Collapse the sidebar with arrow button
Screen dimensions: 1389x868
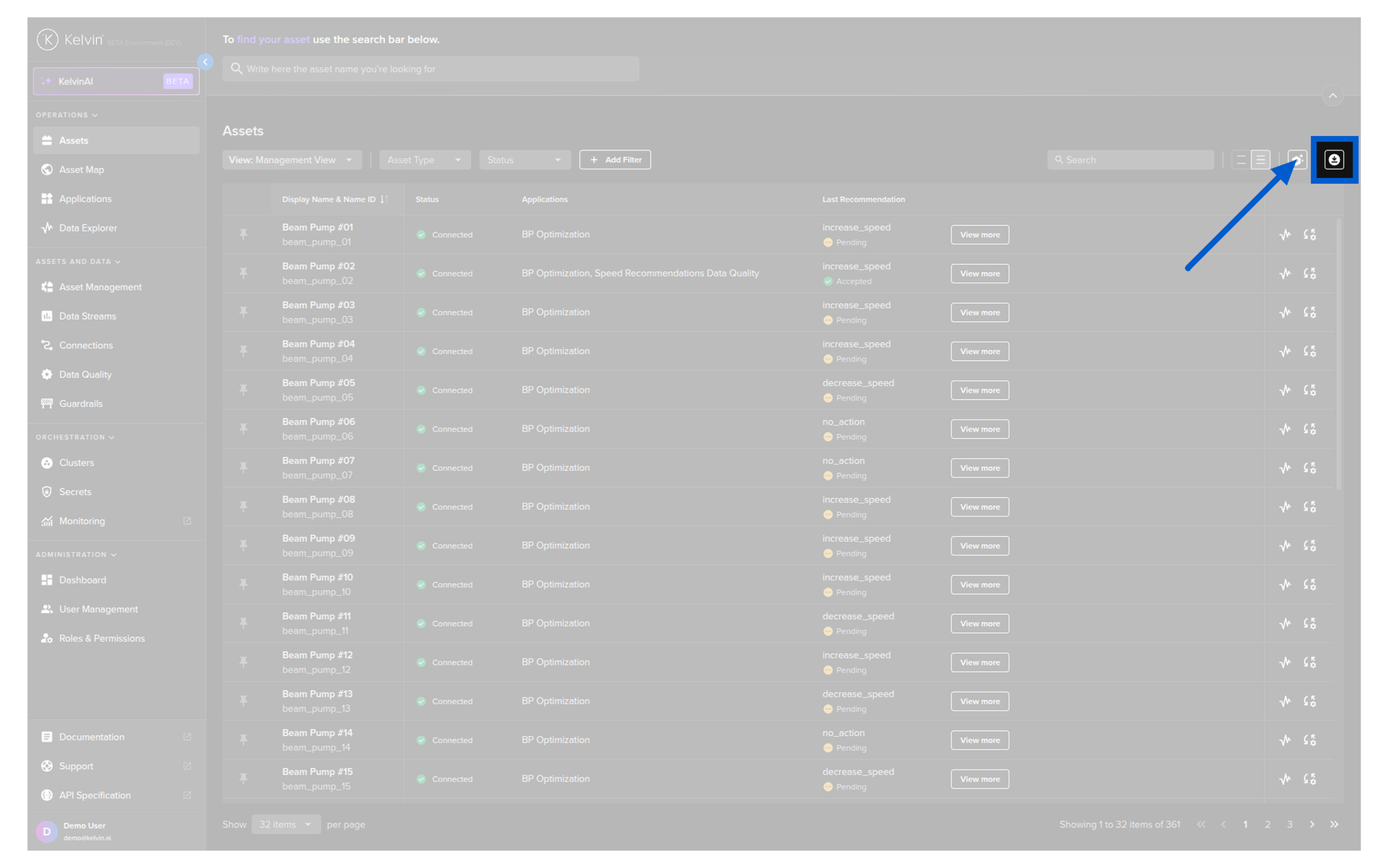pos(205,62)
